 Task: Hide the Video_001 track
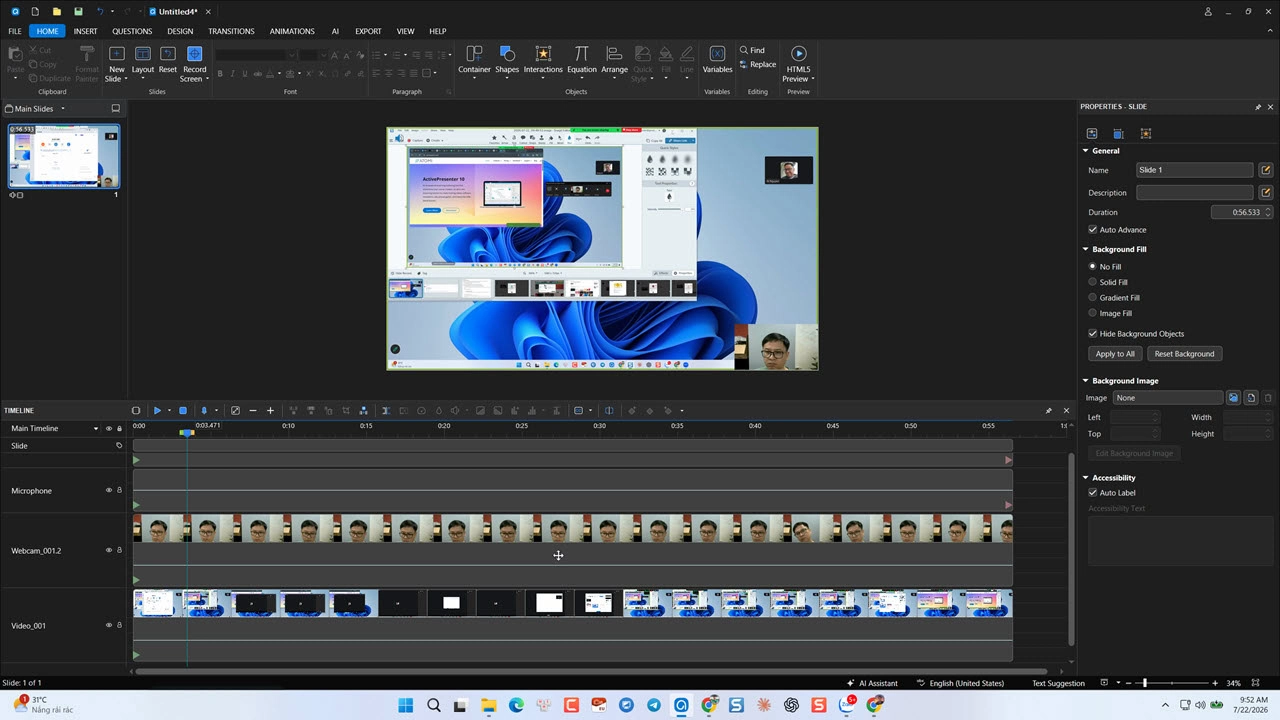click(109, 625)
